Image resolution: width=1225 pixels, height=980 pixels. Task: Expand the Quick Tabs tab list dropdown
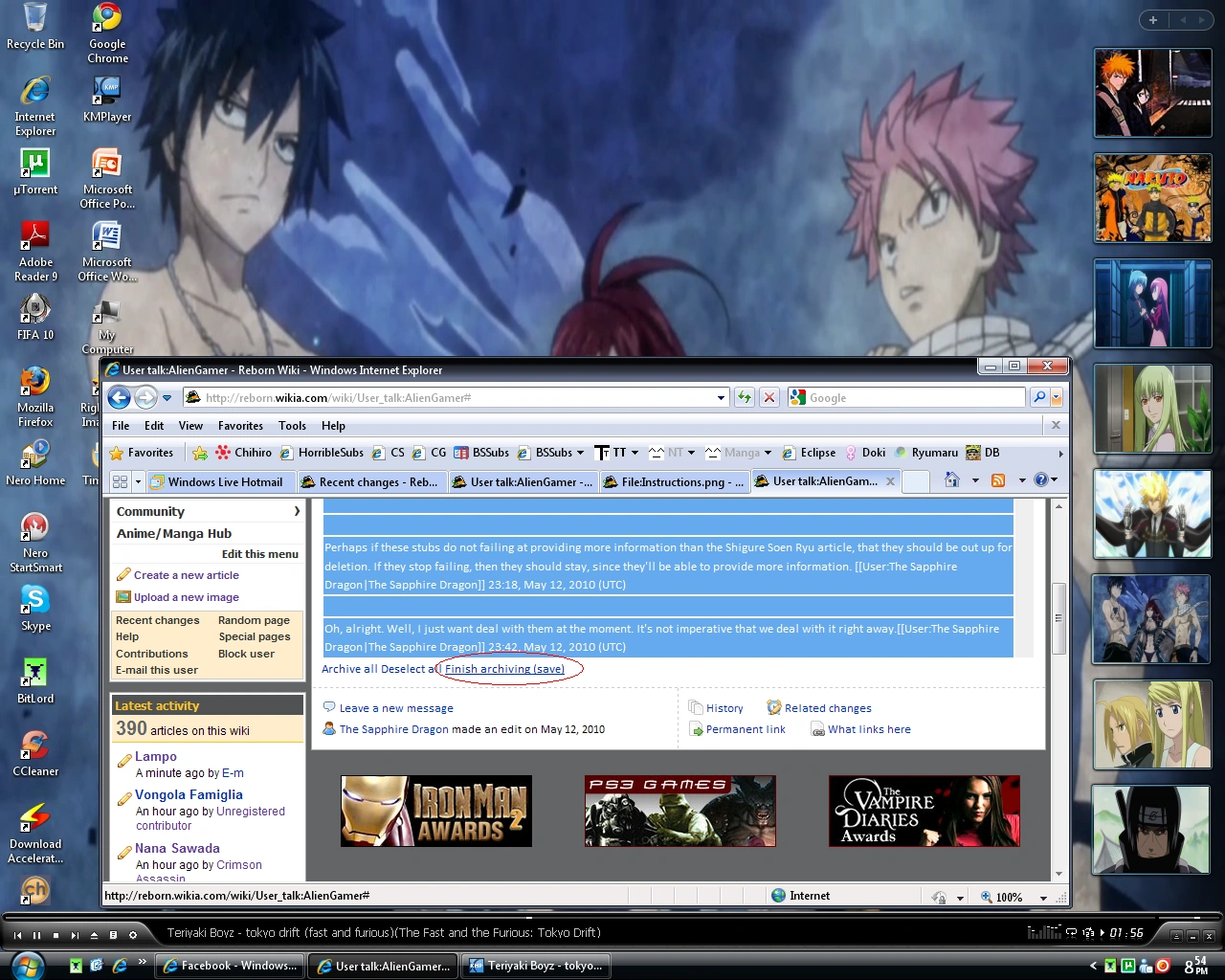(x=138, y=481)
